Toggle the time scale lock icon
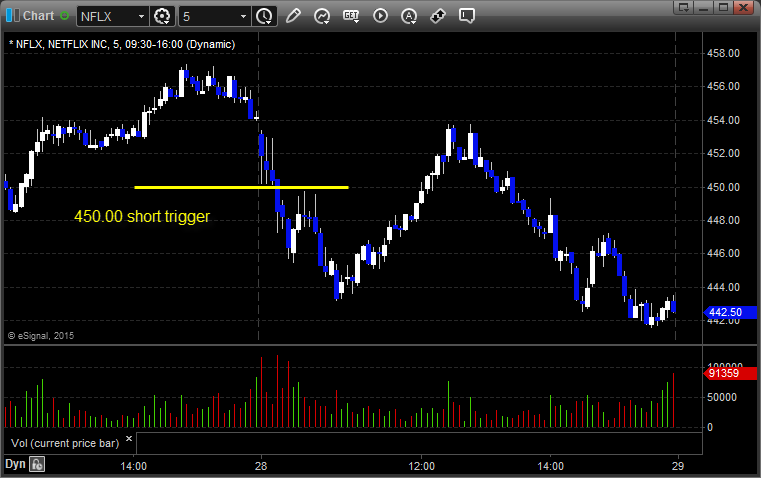 (x=37, y=464)
